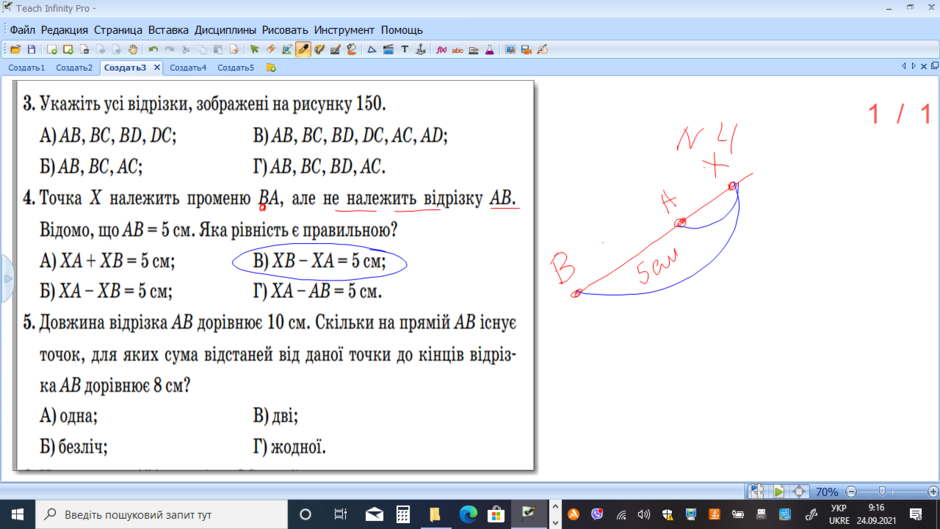Open Microsoft Edge on the taskbar
This screenshot has width=940, height=529.
coord(468,515)
